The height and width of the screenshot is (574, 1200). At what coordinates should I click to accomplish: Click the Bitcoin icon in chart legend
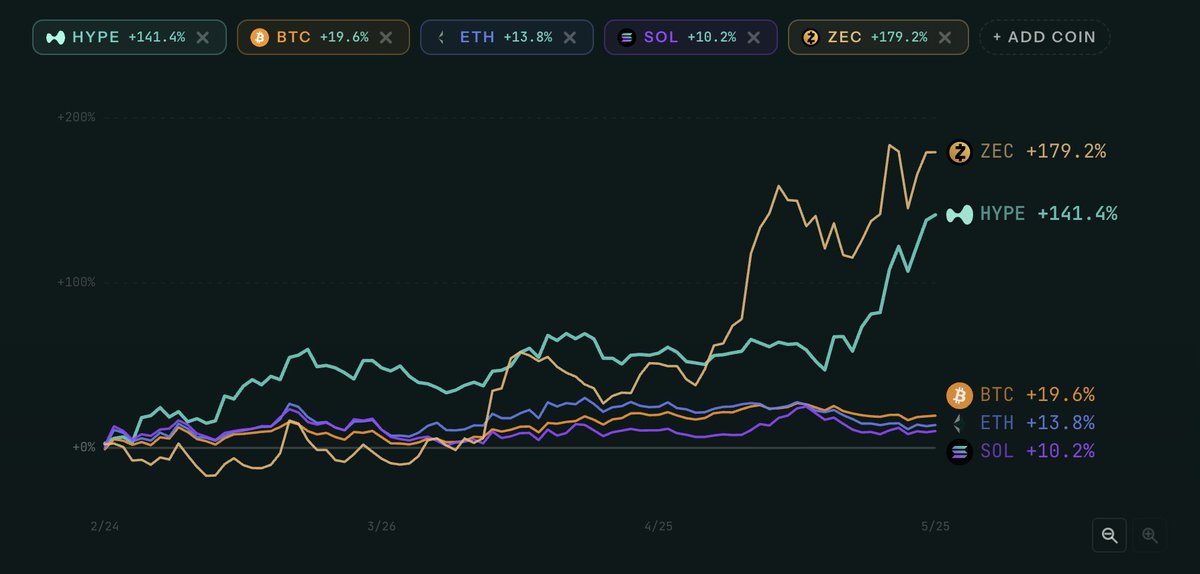click(x=960, y=394)
